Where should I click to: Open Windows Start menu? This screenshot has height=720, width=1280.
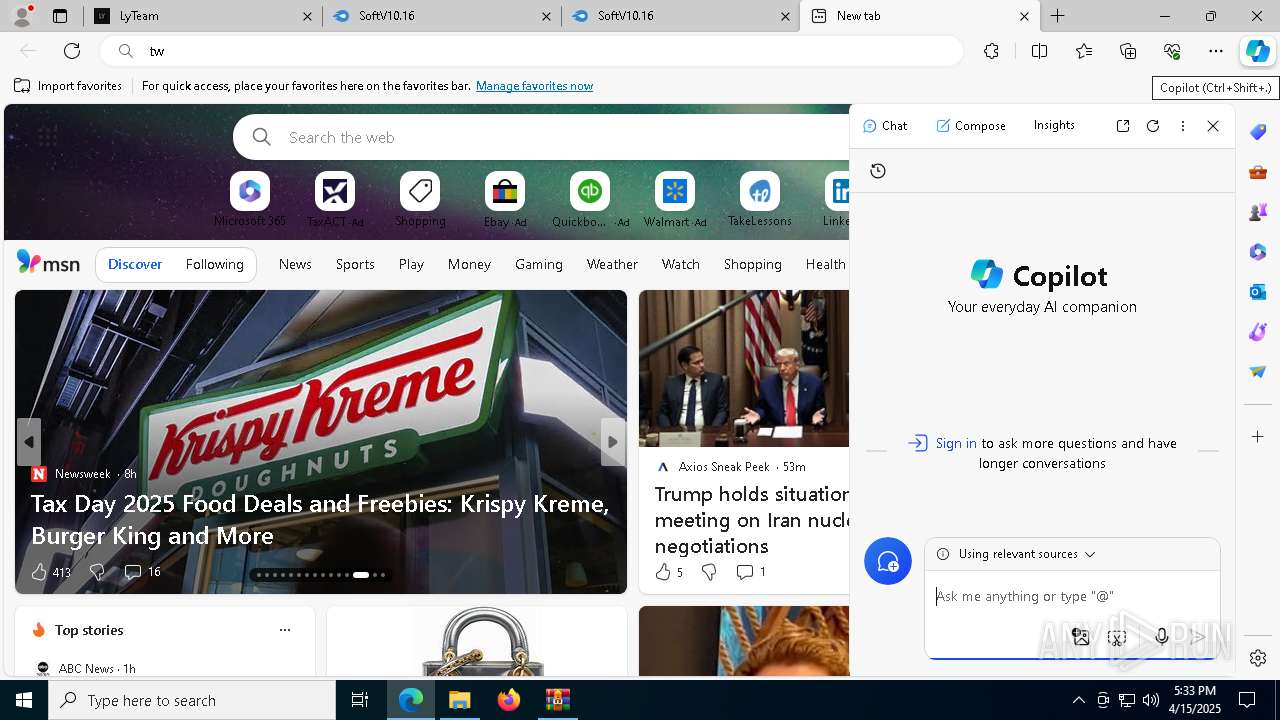click(24, 700)
